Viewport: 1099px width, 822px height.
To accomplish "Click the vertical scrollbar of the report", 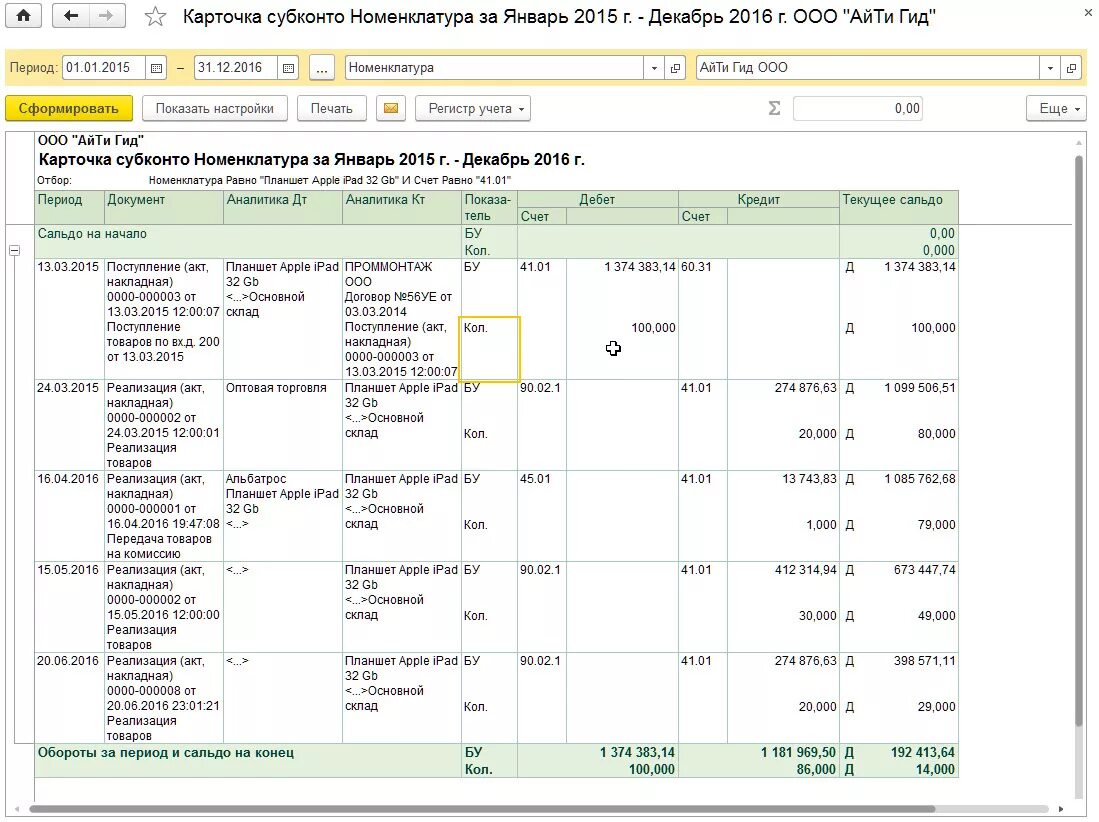I will click(1079, 441).
